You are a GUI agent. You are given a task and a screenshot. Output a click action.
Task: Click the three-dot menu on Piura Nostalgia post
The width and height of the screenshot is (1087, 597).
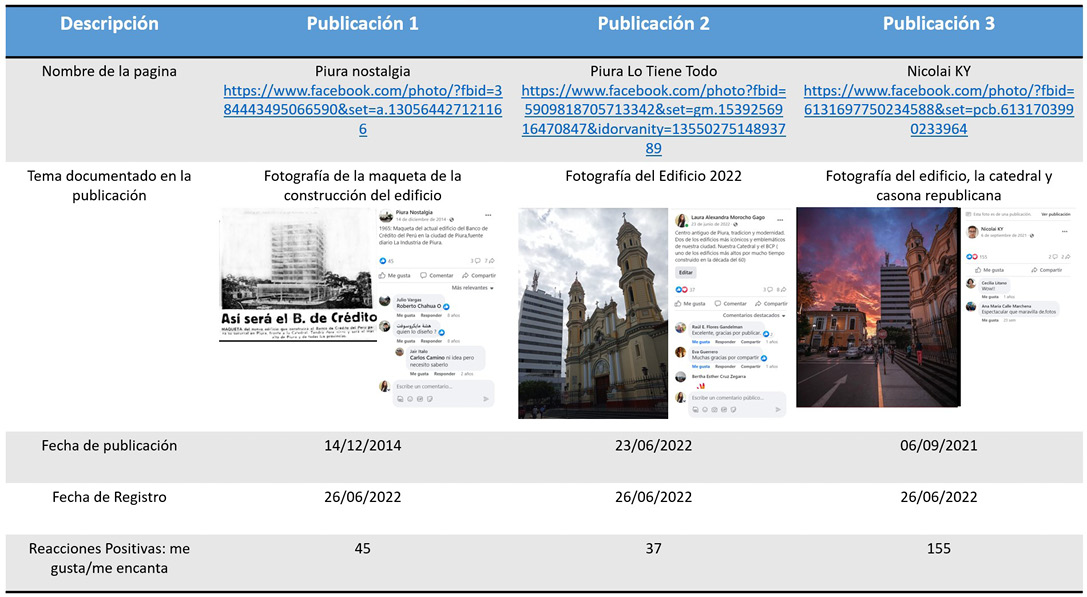488,215
